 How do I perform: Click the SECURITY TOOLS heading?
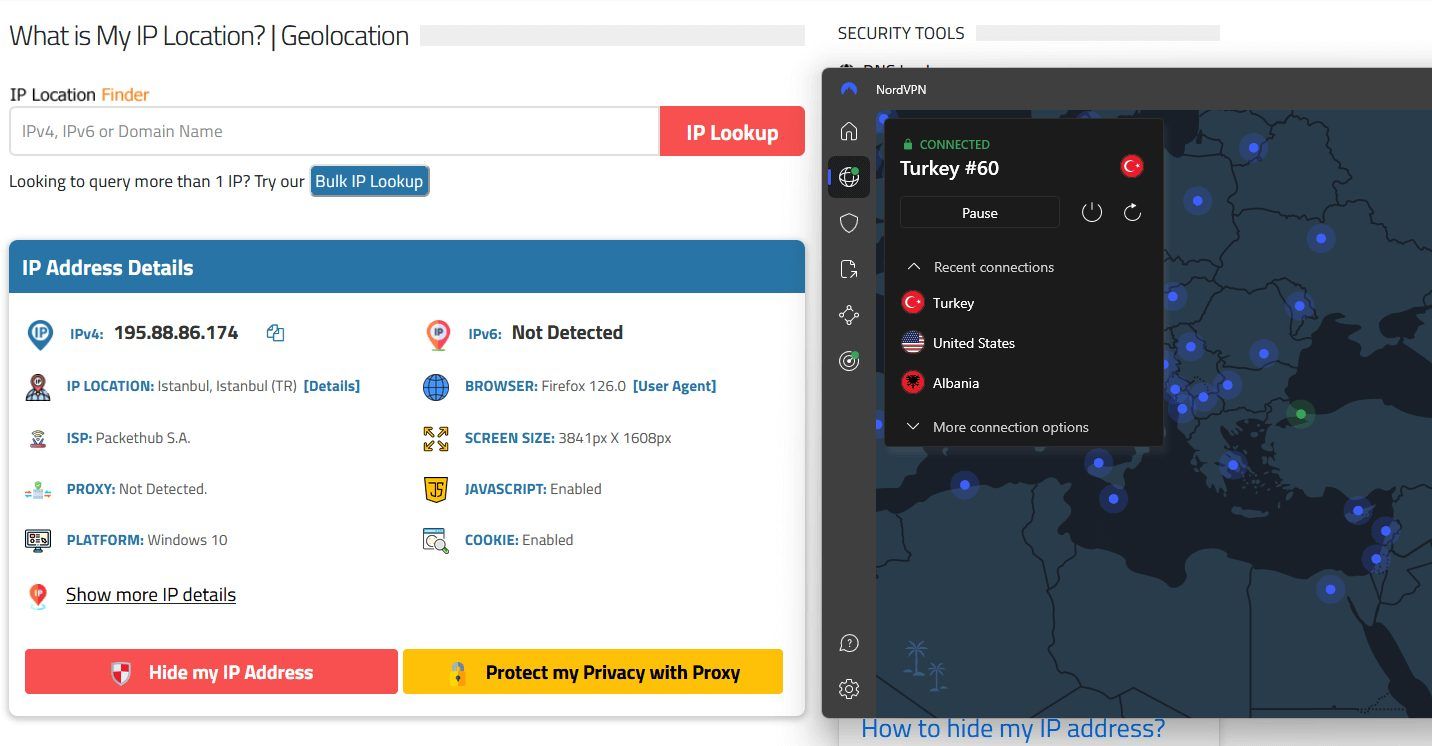(901, 33)
